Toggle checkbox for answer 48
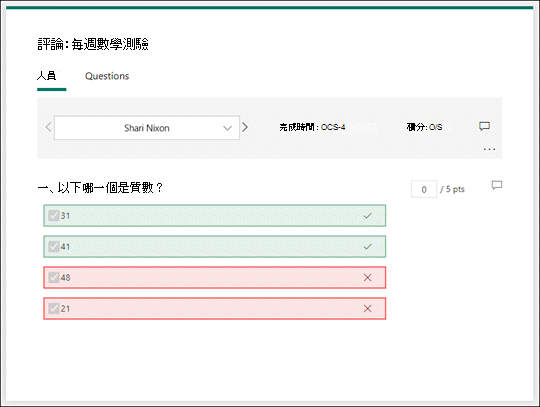Viewport: 540px width, 407px height. [54, 278]
